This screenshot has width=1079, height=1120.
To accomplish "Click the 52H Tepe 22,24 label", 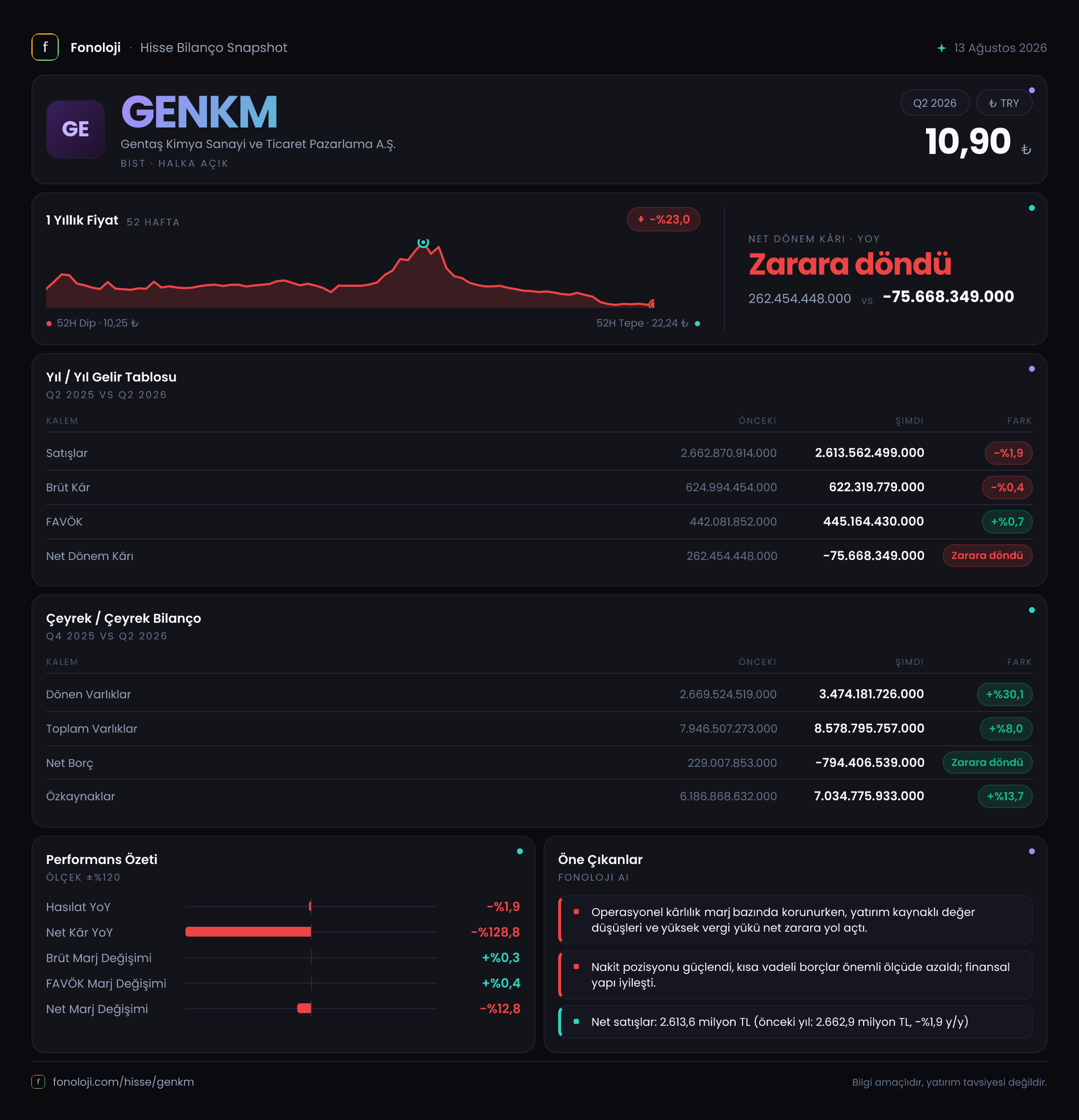I will click(x=642, y=323).
